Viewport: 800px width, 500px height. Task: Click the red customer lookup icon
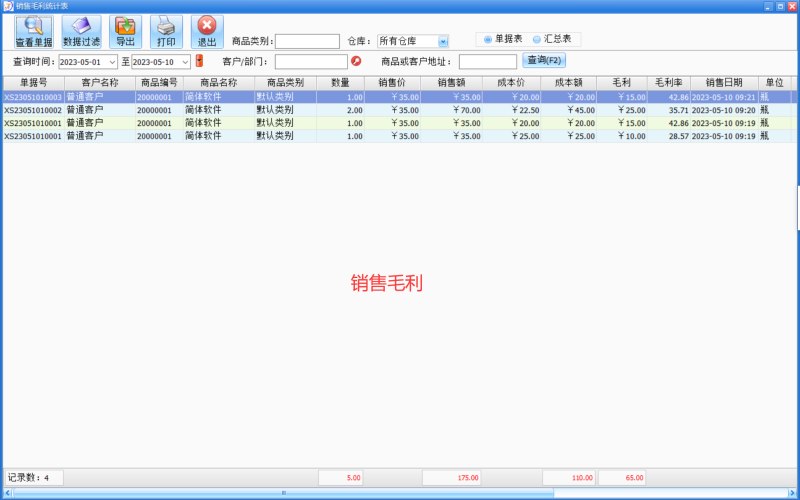[356, 61]
